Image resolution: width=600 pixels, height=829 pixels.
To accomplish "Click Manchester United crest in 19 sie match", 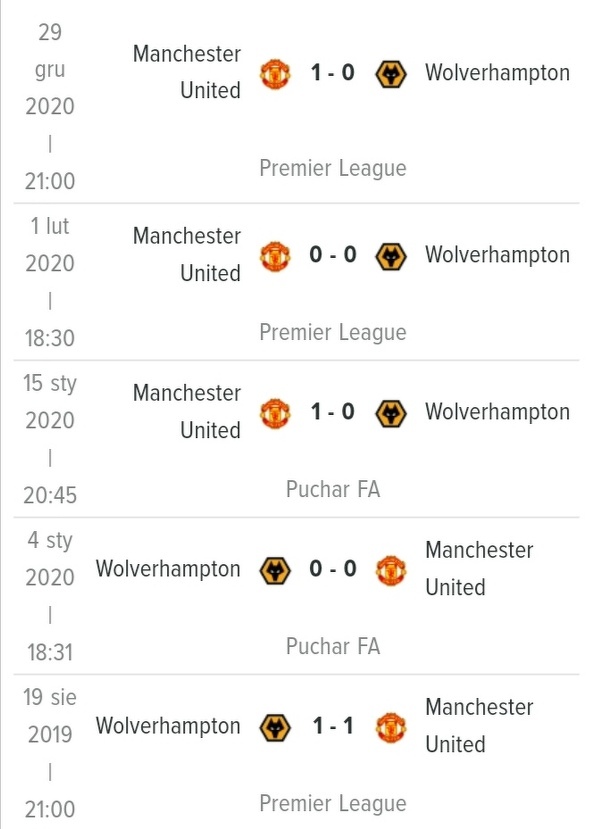I will point(391,727).
